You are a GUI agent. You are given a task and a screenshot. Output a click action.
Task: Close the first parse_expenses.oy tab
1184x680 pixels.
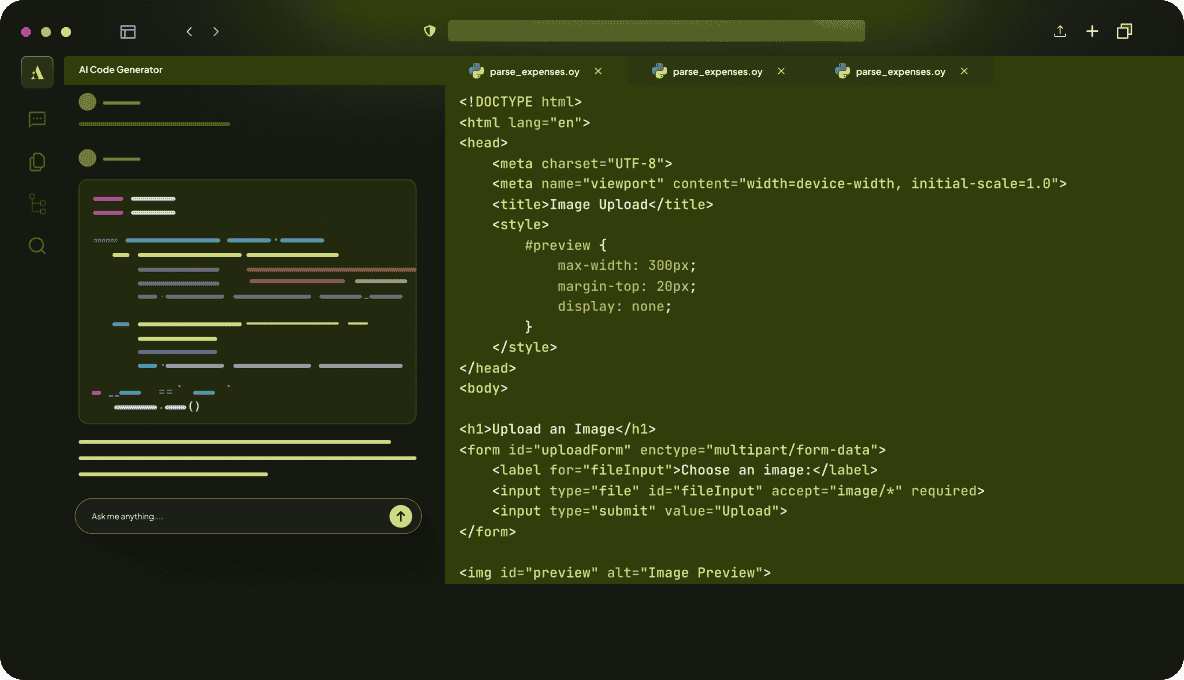click(598, 72)
